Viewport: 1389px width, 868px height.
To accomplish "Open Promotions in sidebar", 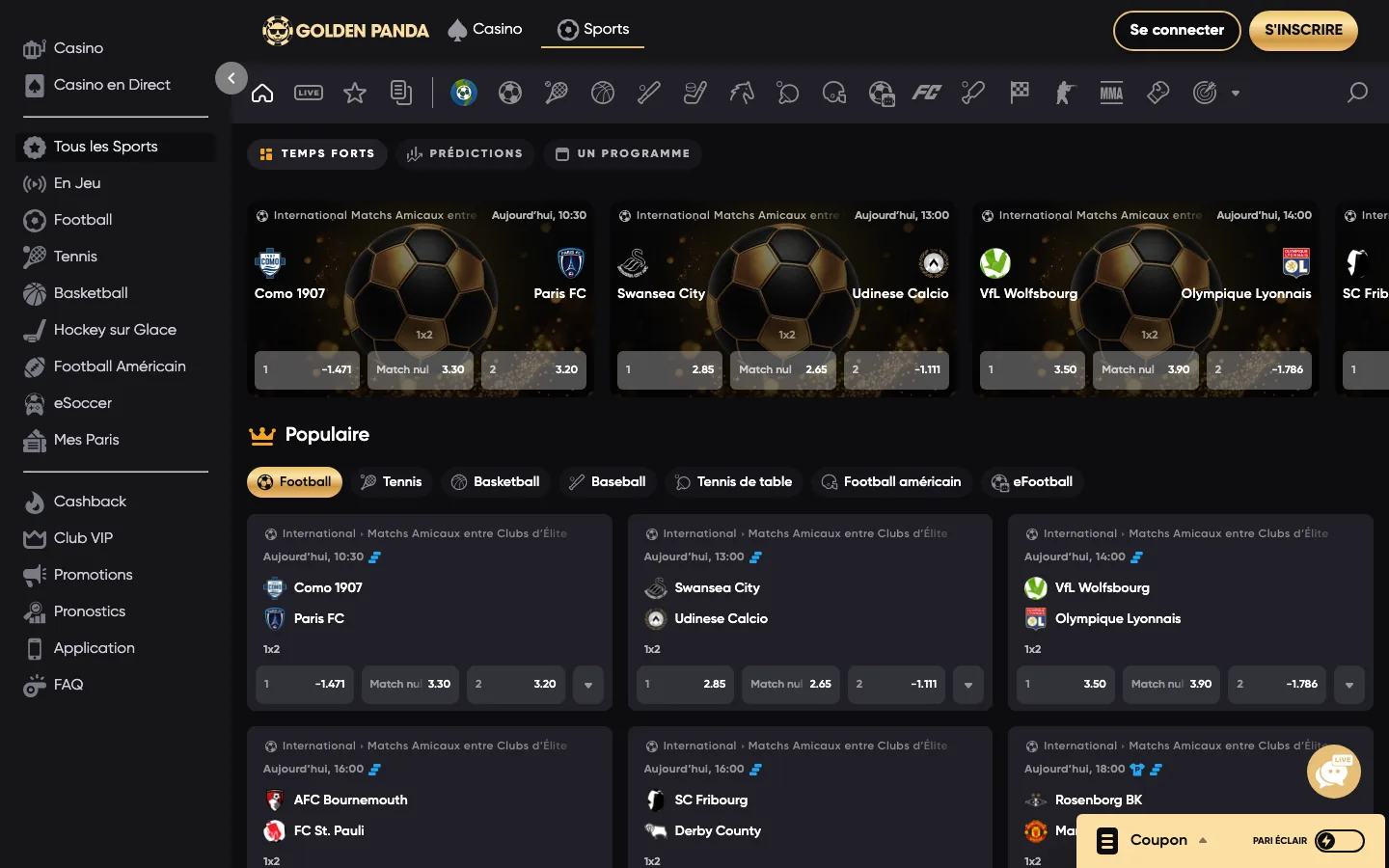I will click(116, 575).
